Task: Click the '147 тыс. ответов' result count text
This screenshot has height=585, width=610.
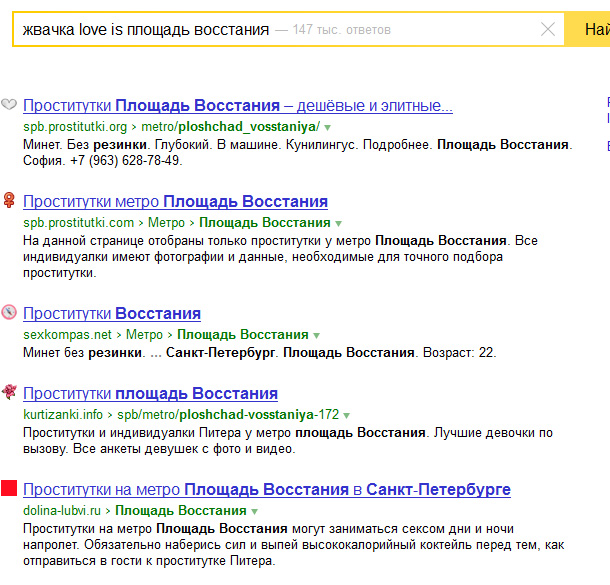Action: [342, 30]
